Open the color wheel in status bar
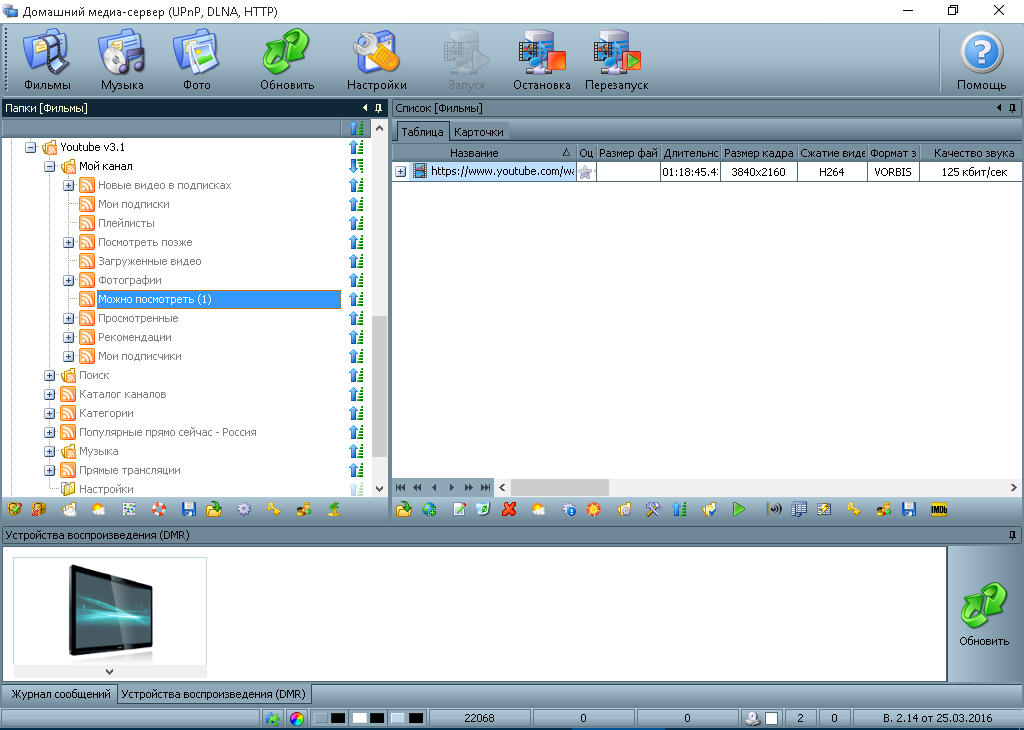Image resolution: width=1024 pixels, height=730 pixels. (296, 718)
